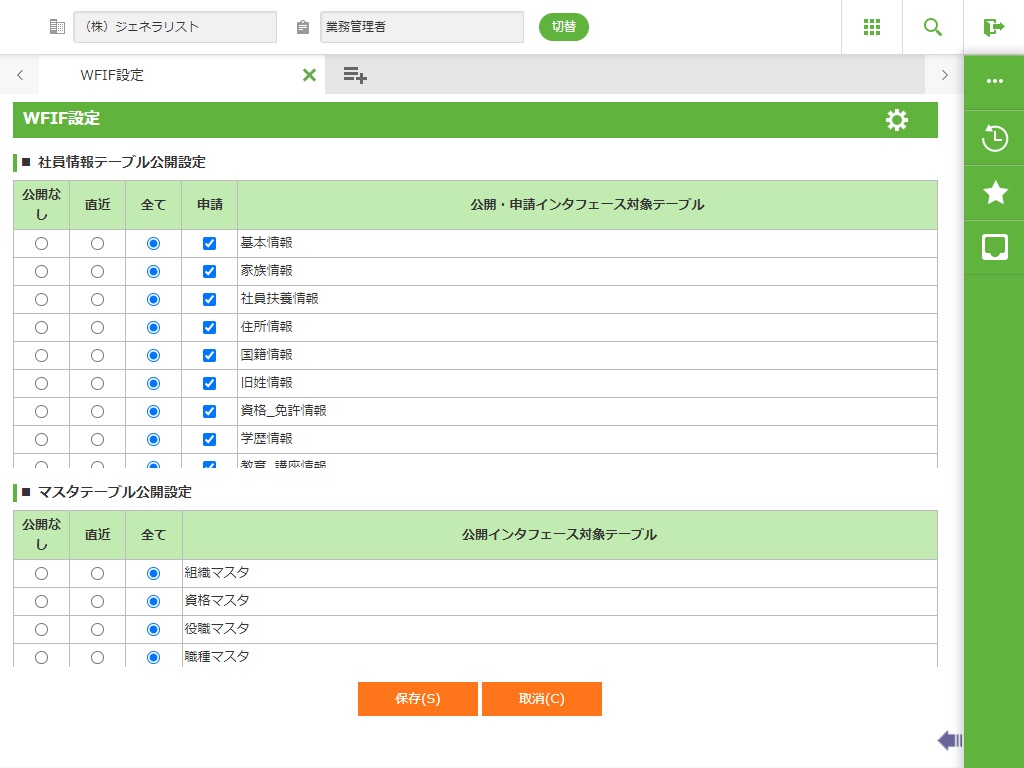Close the WFIF設定 tab
Image resolution: width=1024 pixels, height=768 pixels.
click(309, 75)
